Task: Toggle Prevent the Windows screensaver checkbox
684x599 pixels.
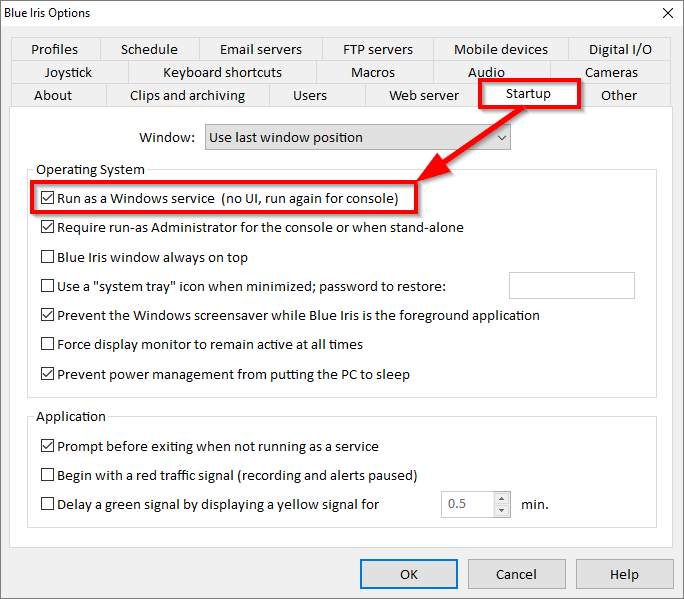Action: coord(47,315)
